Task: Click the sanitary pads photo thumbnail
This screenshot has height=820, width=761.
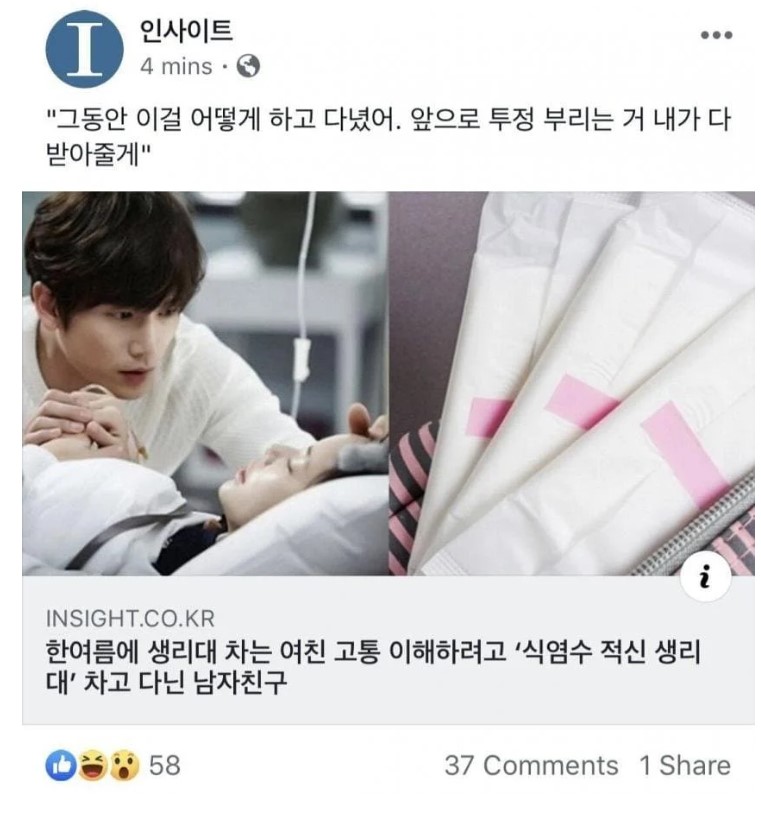Action: [x=572, y=383]
